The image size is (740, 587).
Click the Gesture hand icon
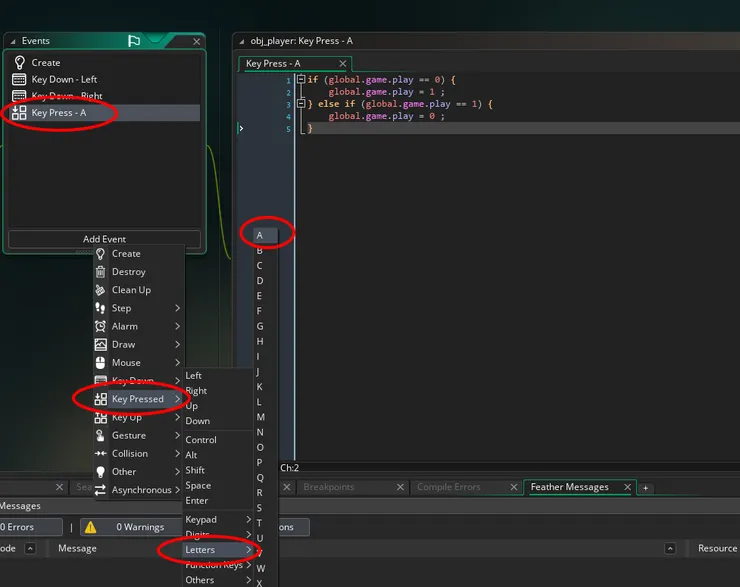[x=101, y=435]
